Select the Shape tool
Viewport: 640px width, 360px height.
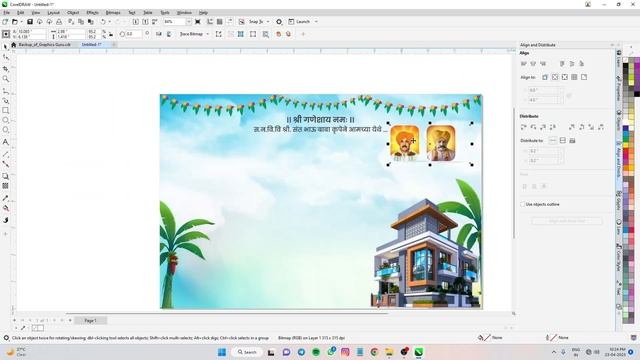tap(6, 58)
